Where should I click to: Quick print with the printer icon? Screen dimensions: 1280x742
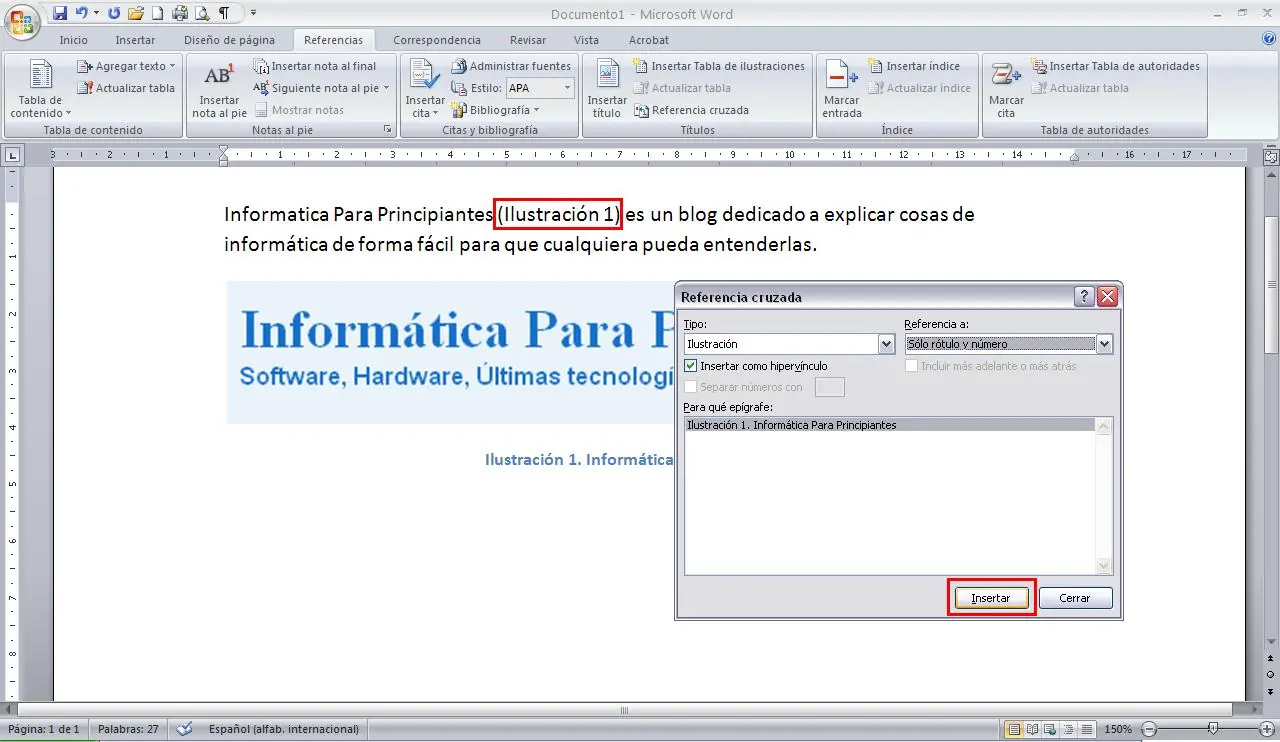click(180, 13)
